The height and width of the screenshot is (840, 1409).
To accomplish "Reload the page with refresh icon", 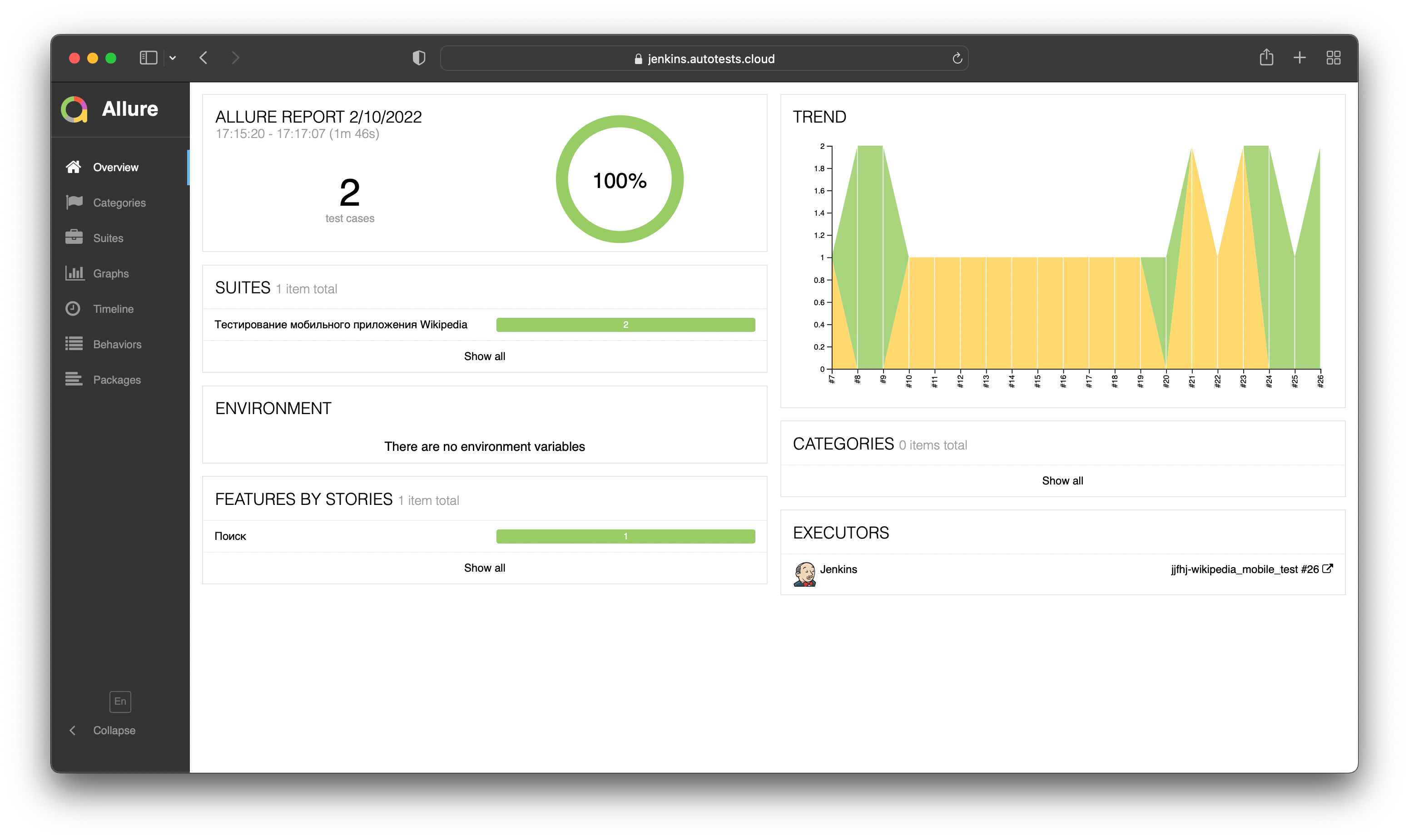I will pos(957,58).
